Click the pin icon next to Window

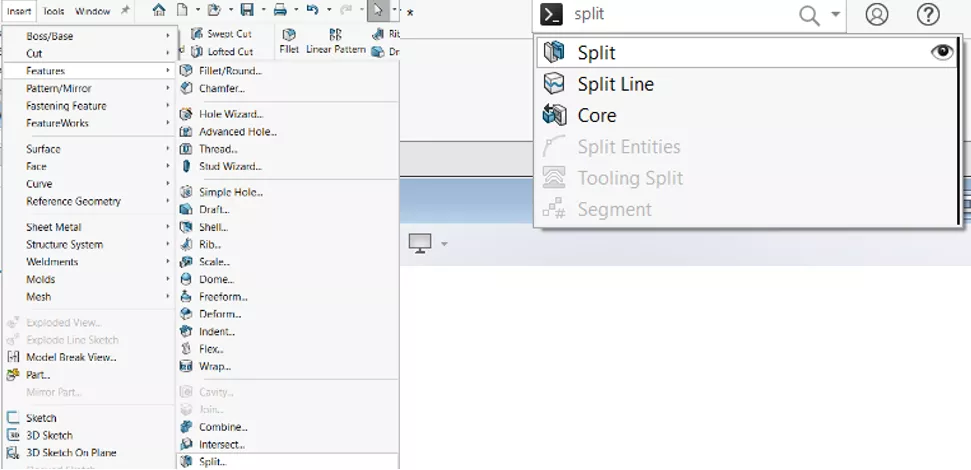click(x=125, y=11)
